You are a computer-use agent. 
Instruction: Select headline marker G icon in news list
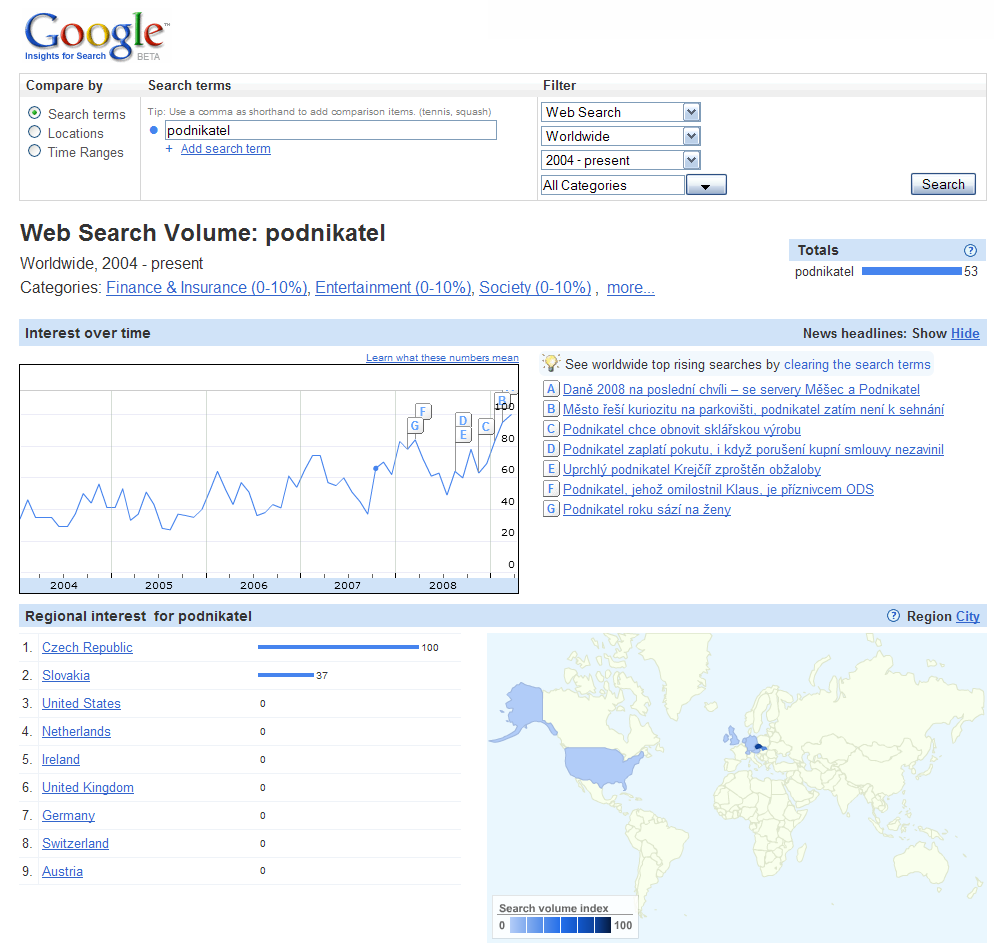coord(551,509)
